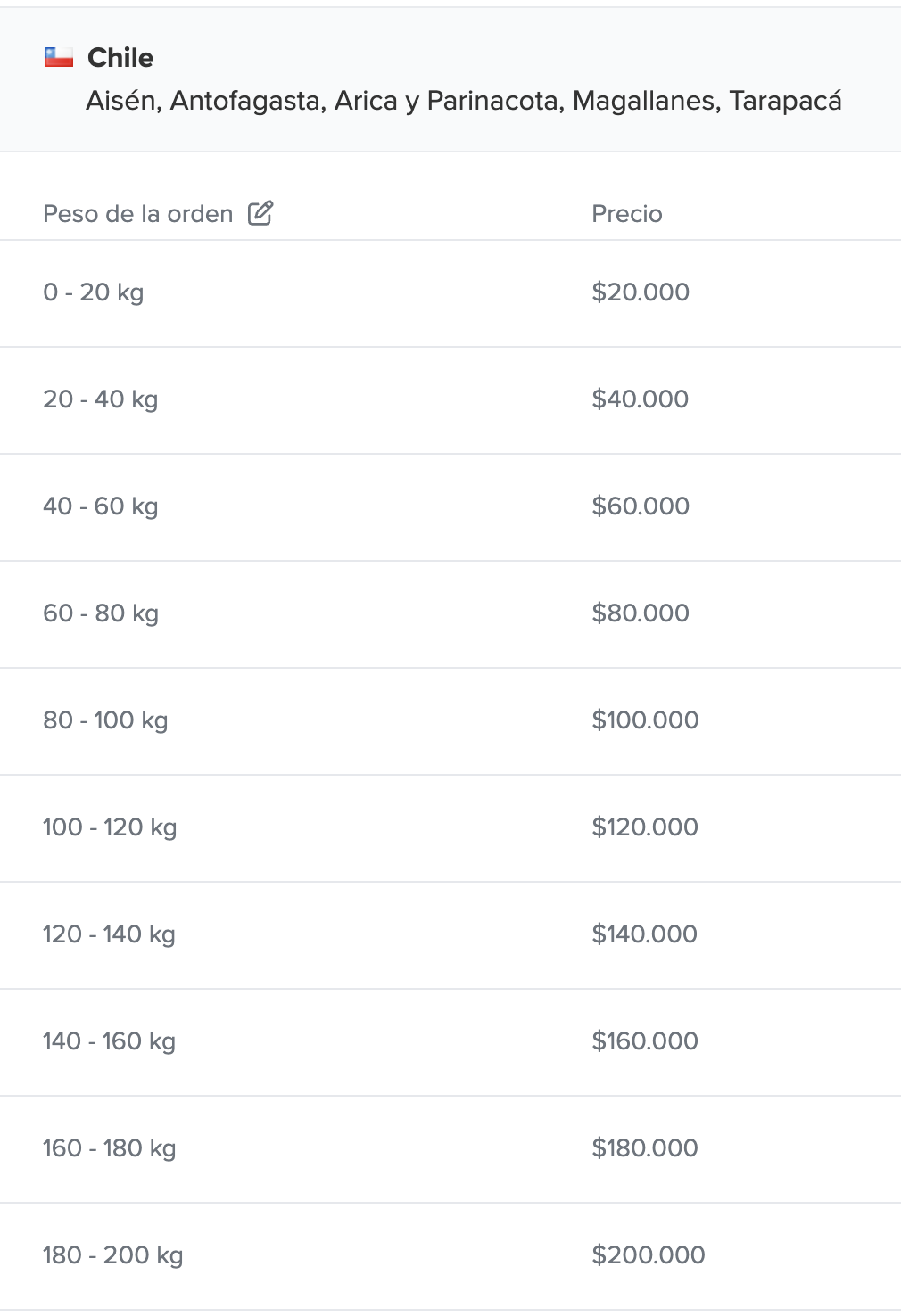Click the Chile flag icon
The image size is (901, 1316).
click(x=59, y=58)
